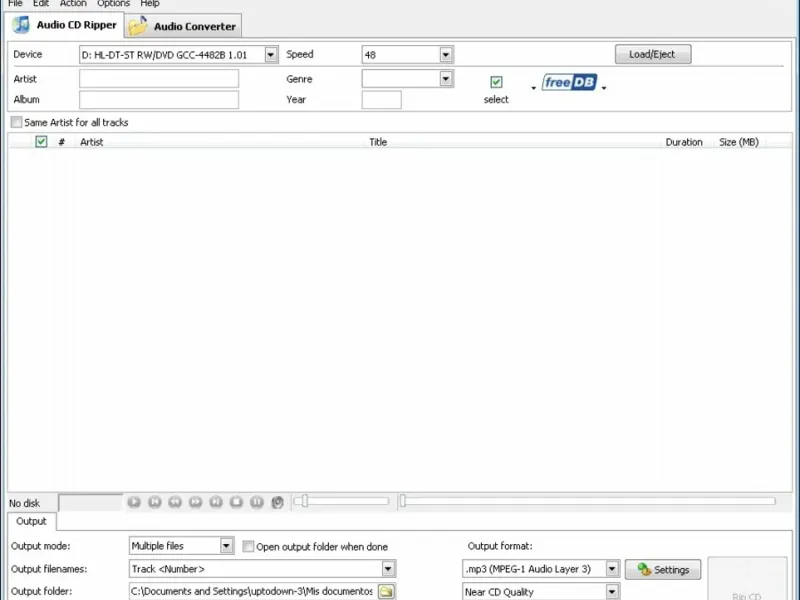
Task: Sort by the Size (MB) column header
Action: coord(739,142)
